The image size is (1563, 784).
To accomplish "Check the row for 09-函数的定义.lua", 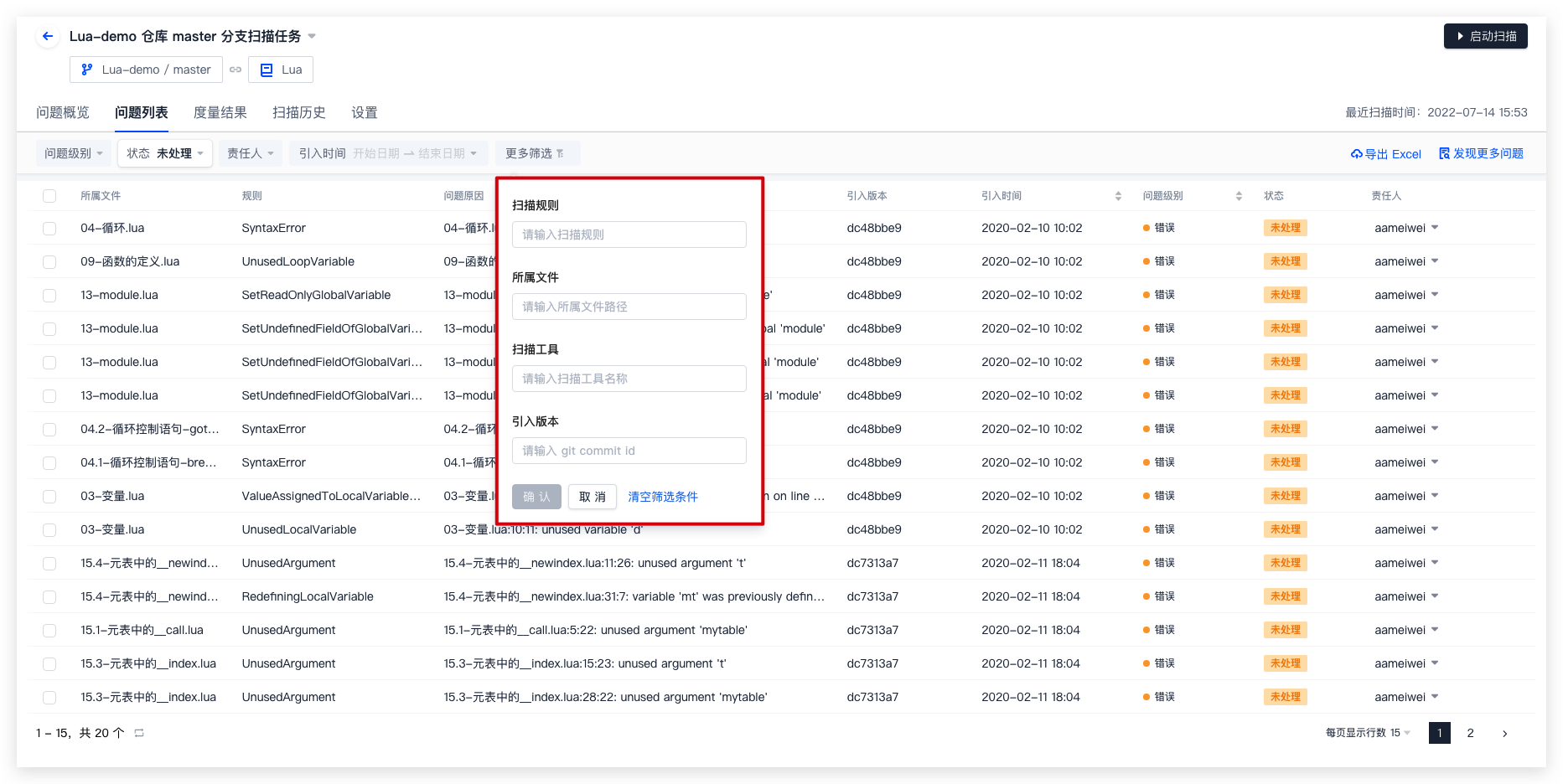I will (x=49, y=261).
